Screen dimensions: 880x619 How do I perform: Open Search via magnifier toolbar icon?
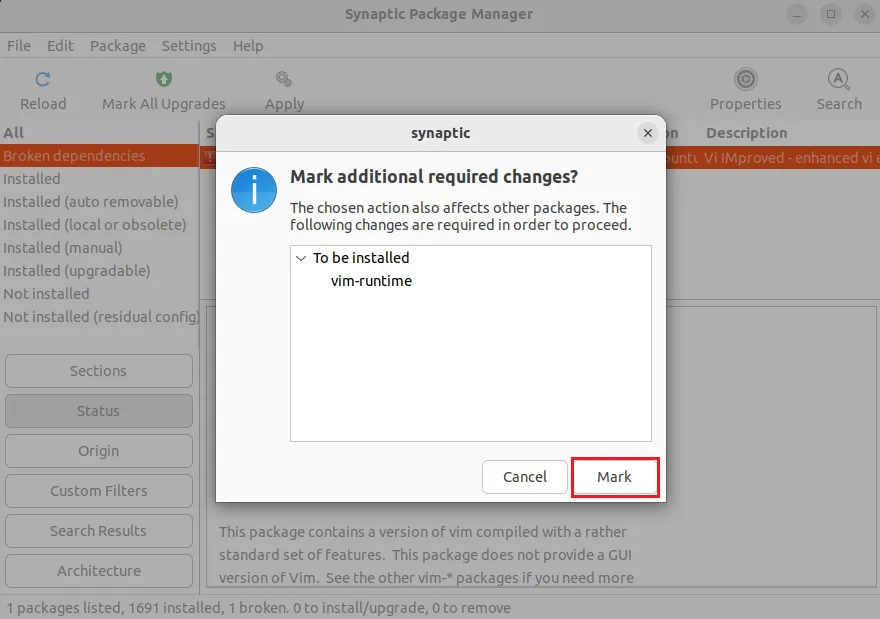click(x=838, y=79)
